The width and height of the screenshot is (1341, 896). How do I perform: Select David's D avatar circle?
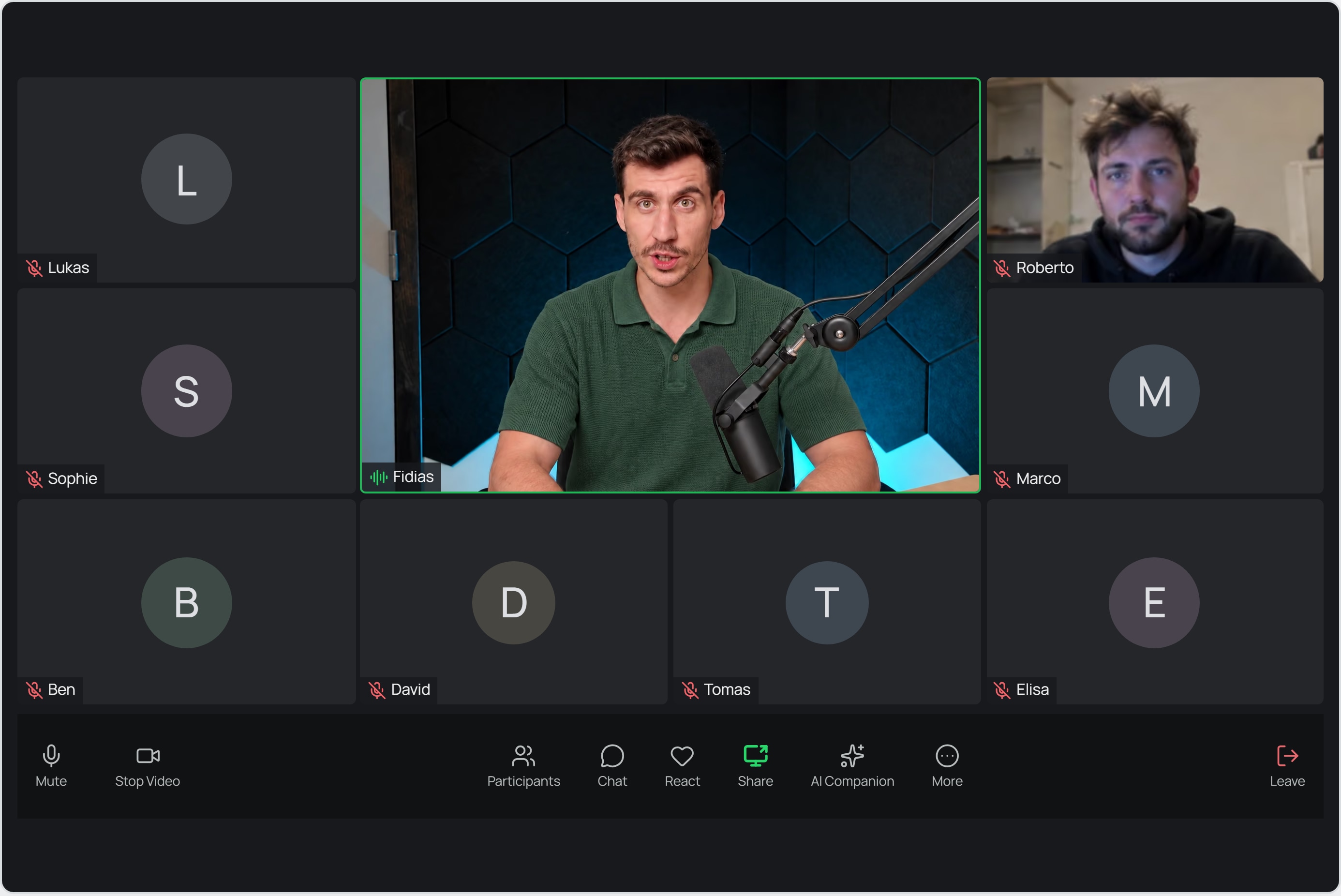pos(513,602)
